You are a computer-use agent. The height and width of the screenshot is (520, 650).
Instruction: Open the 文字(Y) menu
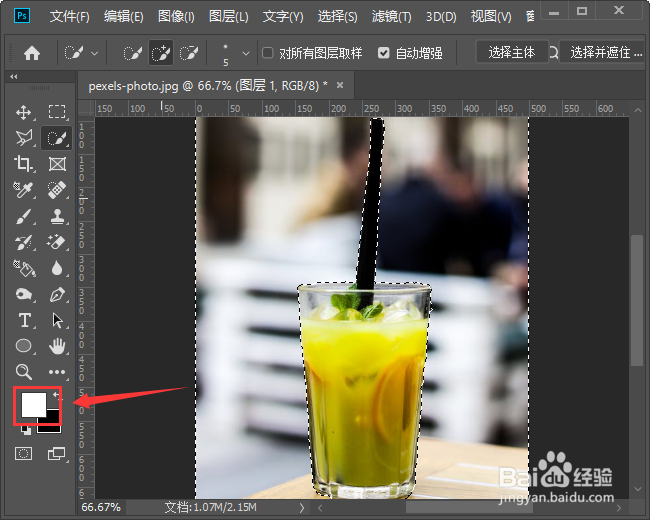(x=283, y=17)
